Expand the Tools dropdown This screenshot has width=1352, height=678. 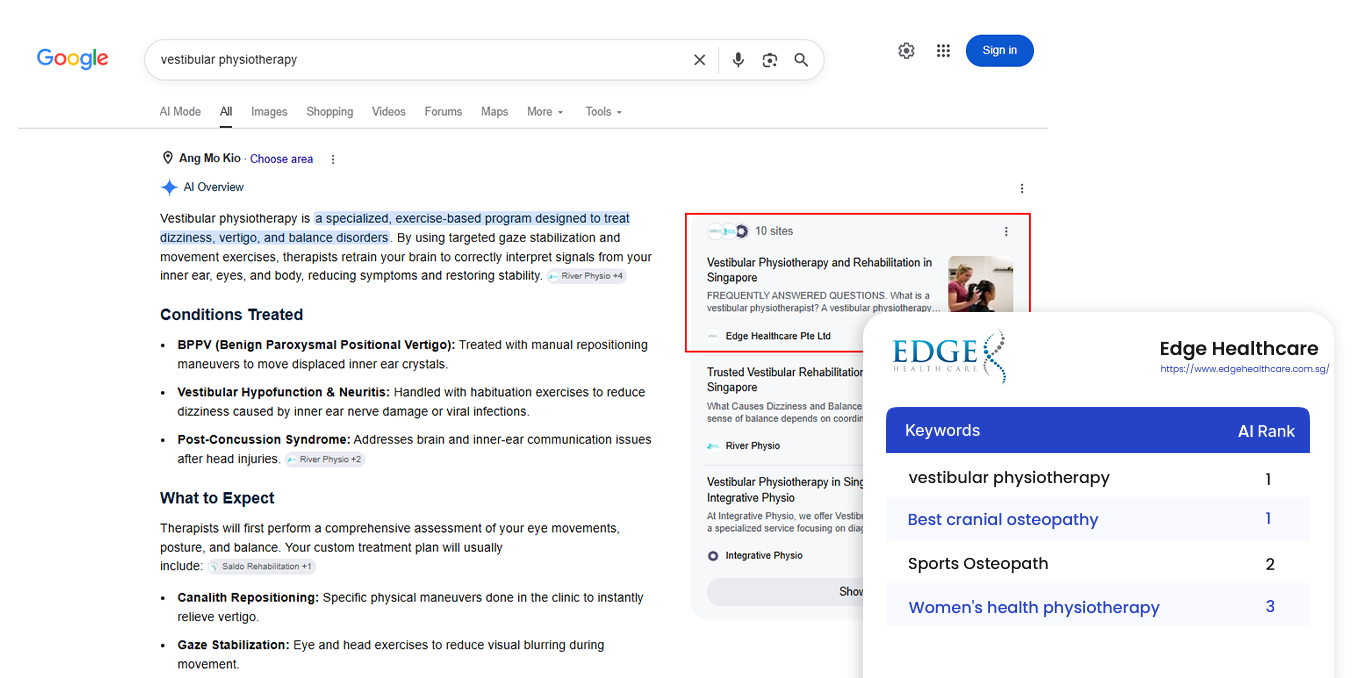tap(604, 112)
